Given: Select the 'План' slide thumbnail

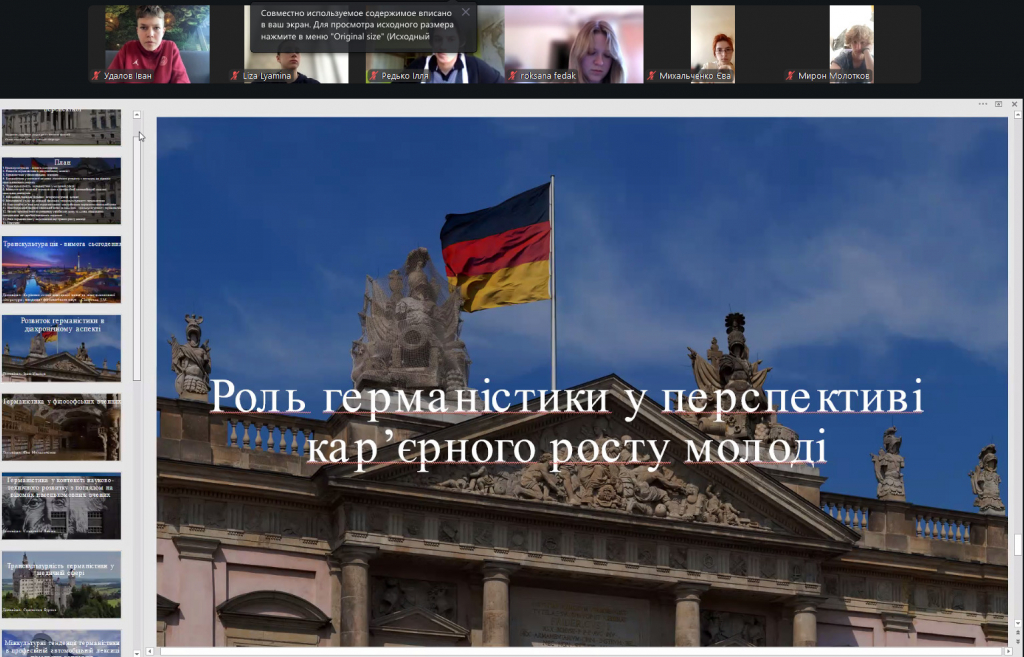Looking at the screenshot, I should pyautogui.click(x=61, y=190).
